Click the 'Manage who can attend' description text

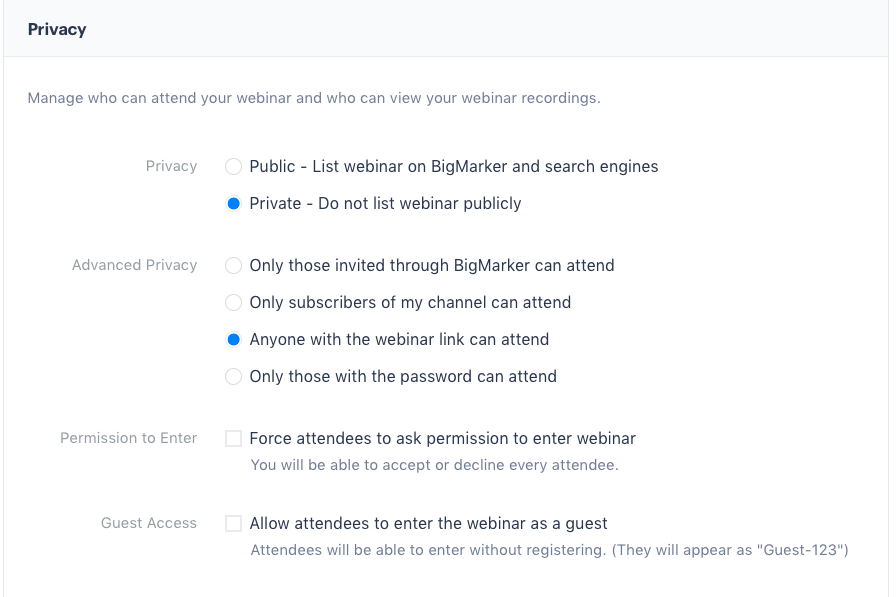tap(314, 98)
